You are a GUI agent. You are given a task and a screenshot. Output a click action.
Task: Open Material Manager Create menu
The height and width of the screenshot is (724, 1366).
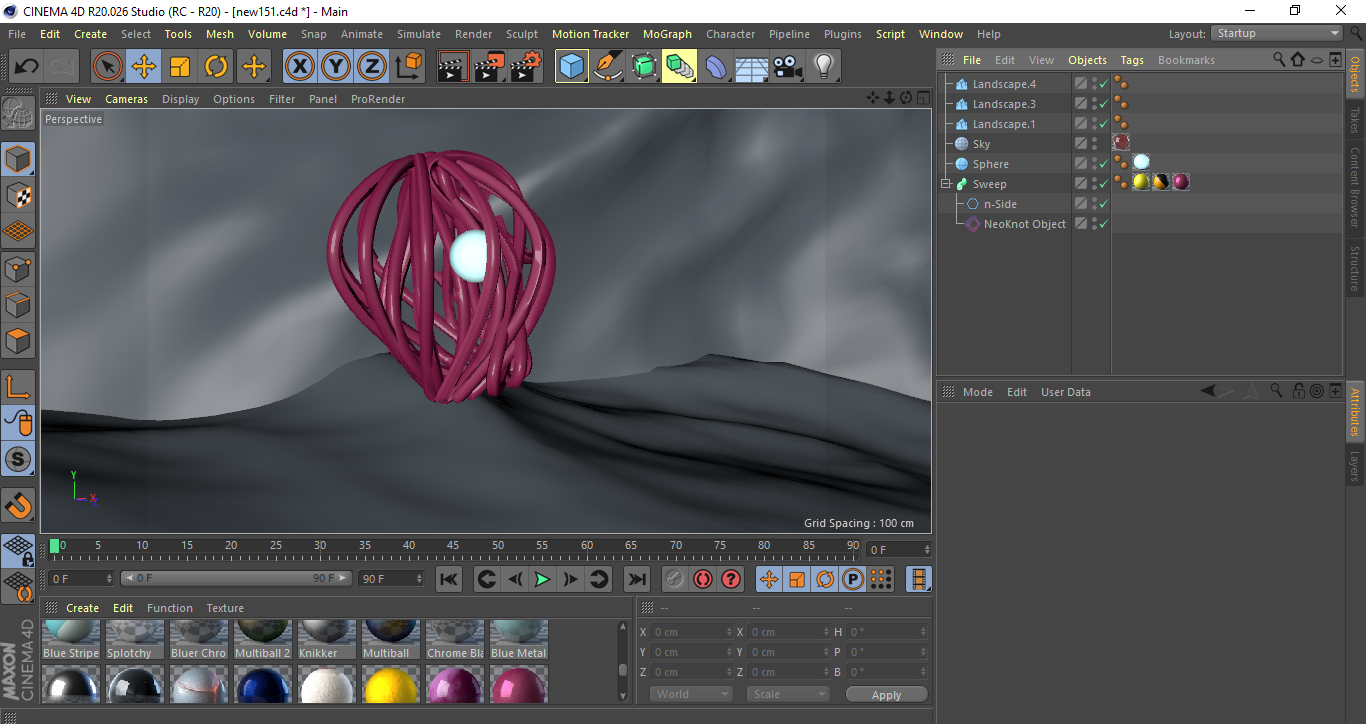tap(83, 608)
